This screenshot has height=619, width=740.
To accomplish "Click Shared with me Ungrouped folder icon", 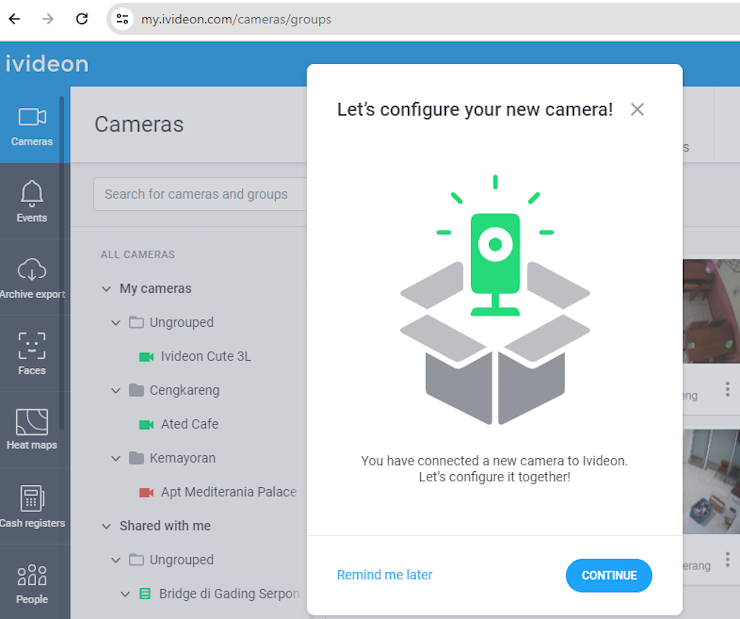I will [136, 560].
